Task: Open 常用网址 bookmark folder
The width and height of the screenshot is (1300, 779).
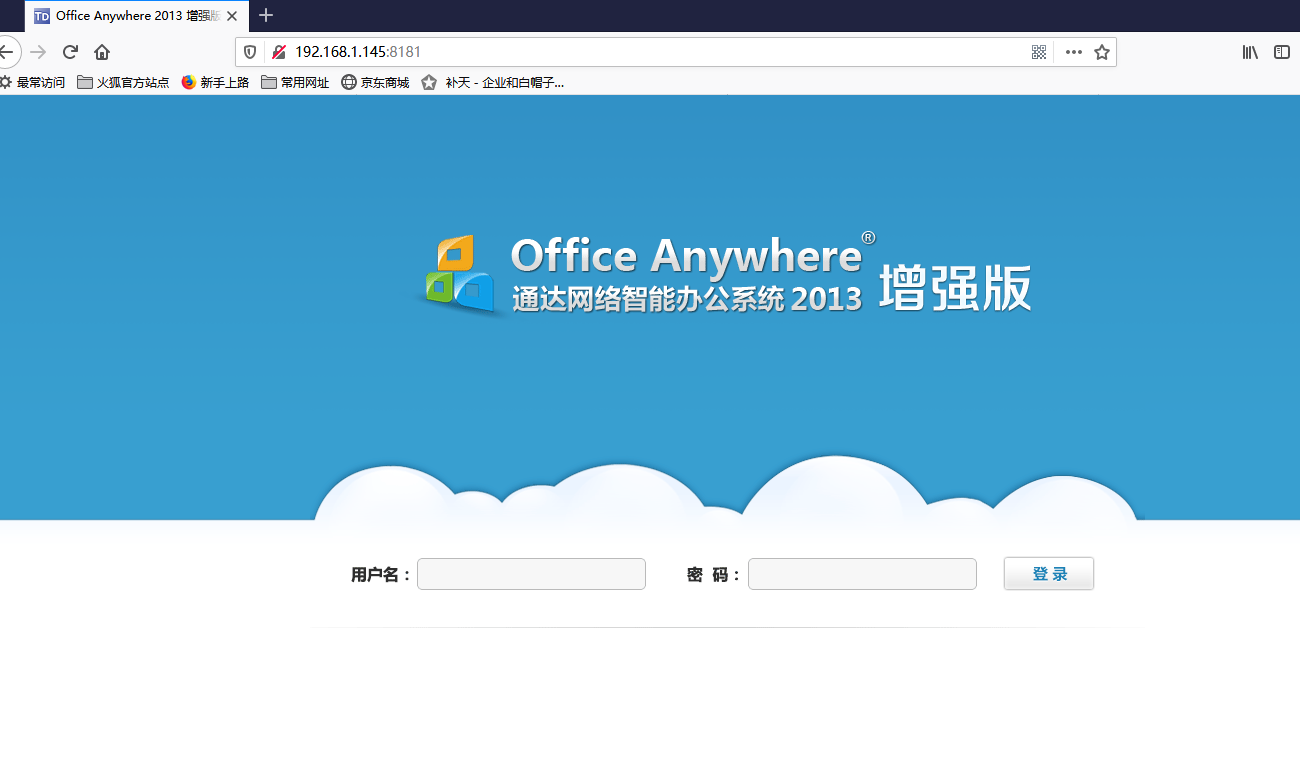Action: pyautogui.click(x=295, y=83)
